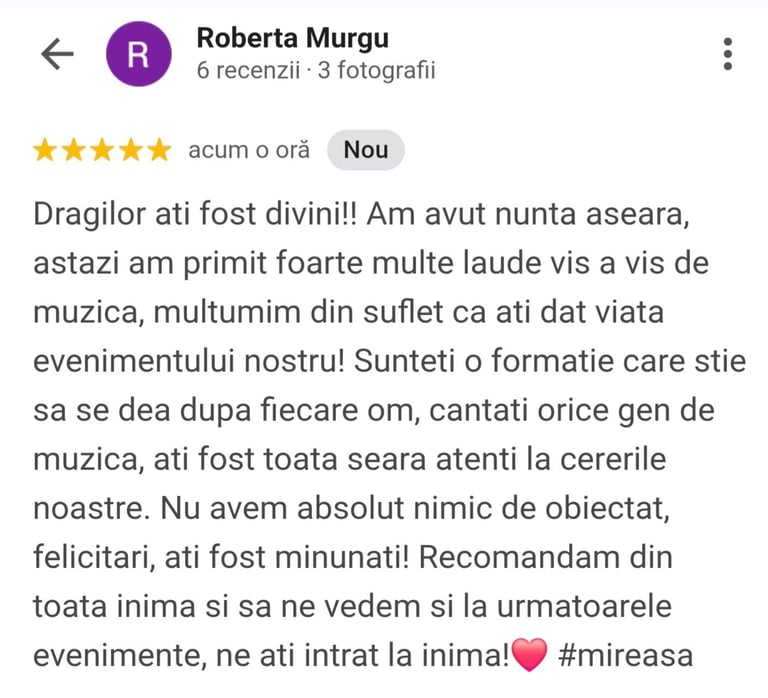
Task: Tap the word 'Dragilor' in the review
Action: click(x=90, y=215)
